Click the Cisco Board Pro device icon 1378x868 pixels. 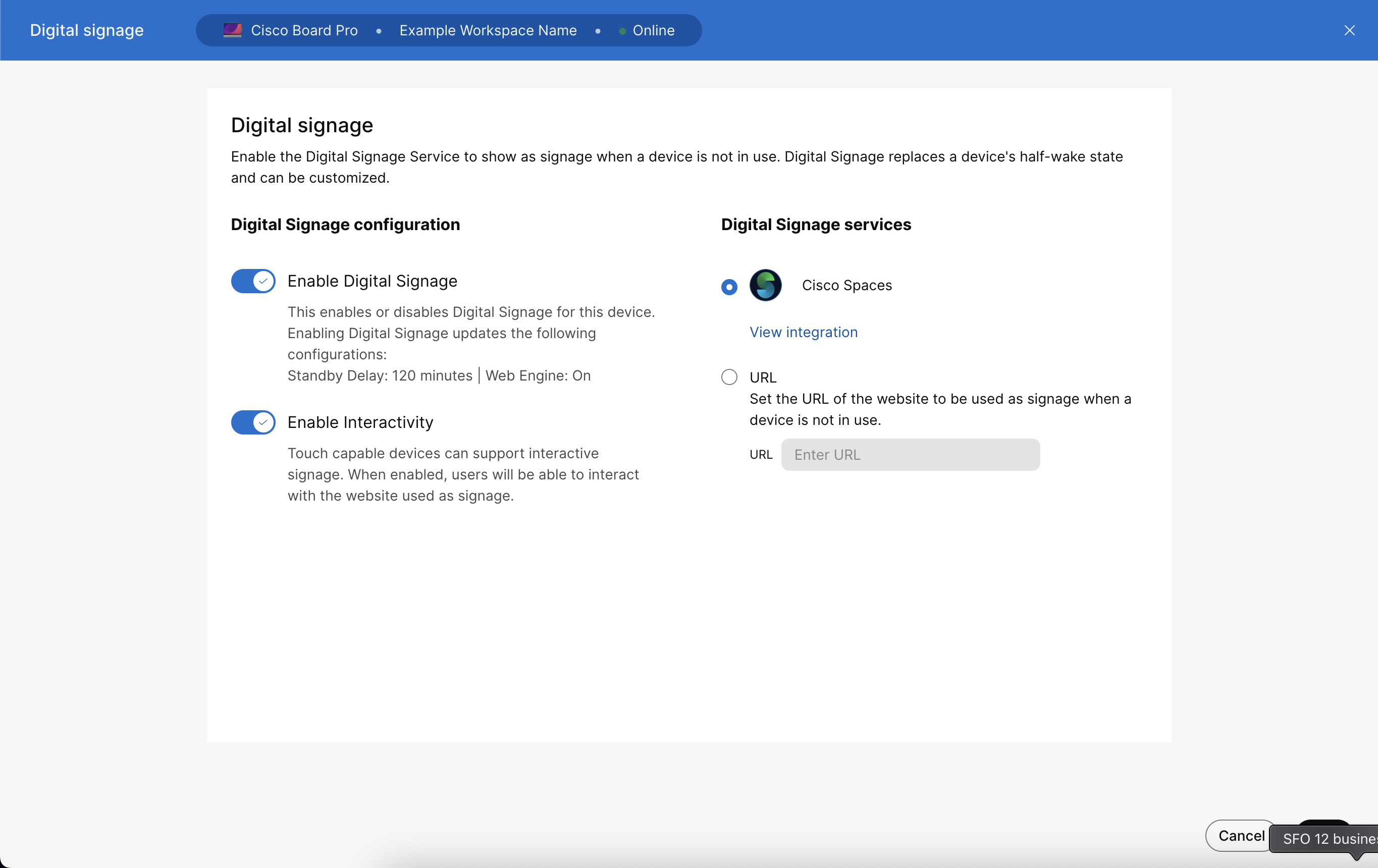(x=232, y=30)
